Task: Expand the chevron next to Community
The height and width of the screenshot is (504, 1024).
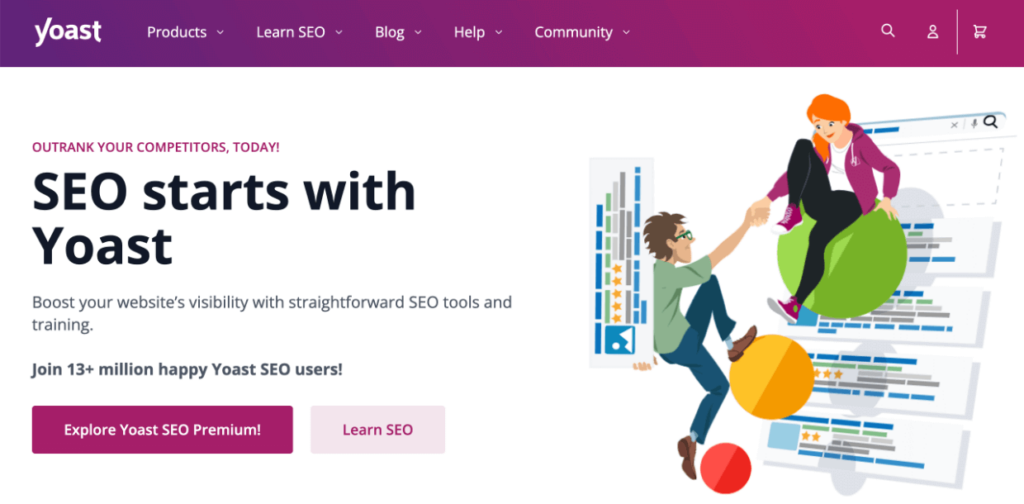Action: click(626, 32)
